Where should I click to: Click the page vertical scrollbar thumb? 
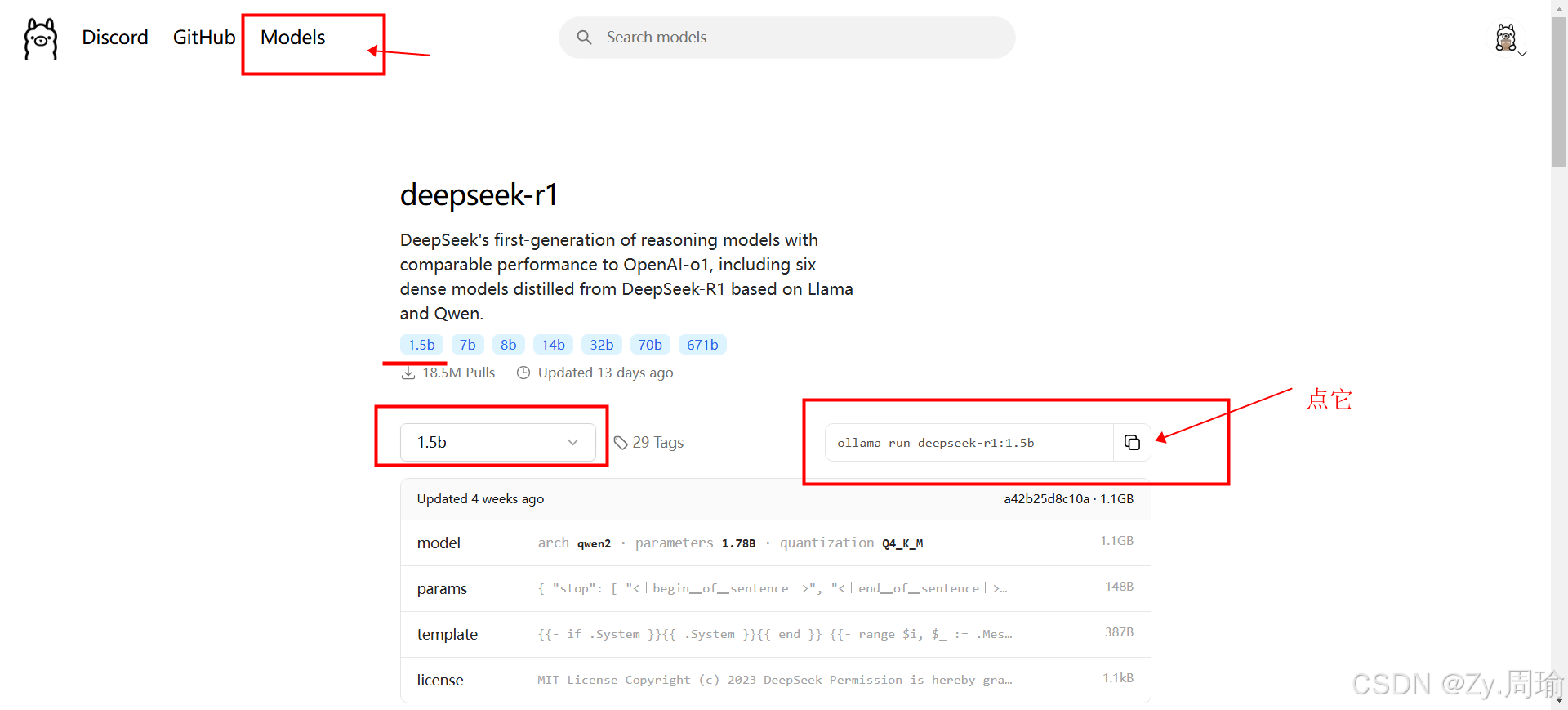[x=1559, y=92]
